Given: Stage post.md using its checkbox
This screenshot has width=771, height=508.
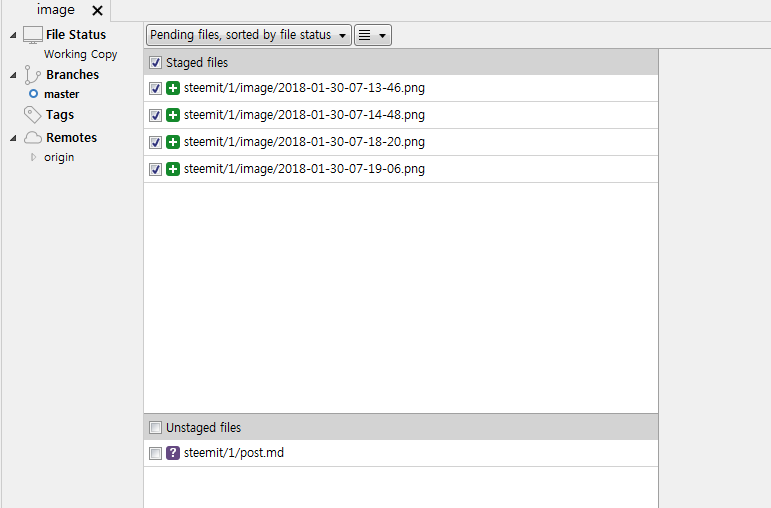Looking at the screenshot, I should [x=155, y=454].
